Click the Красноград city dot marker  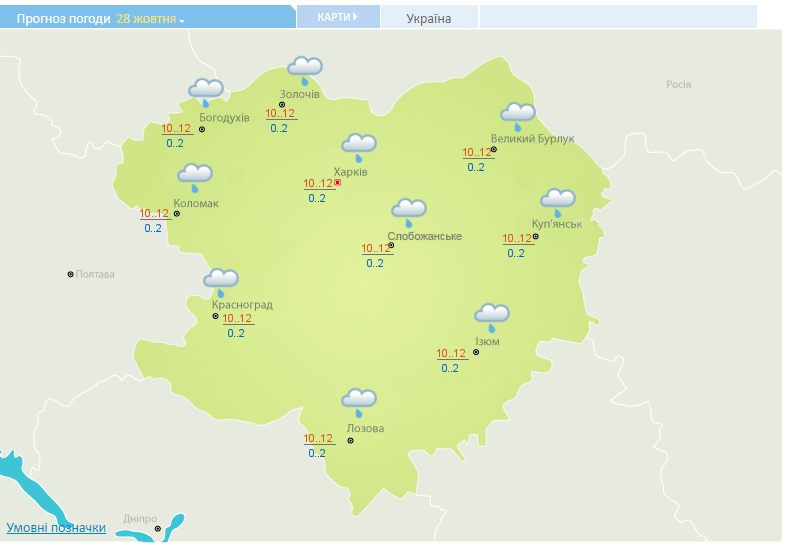click(x=216, y=316)
